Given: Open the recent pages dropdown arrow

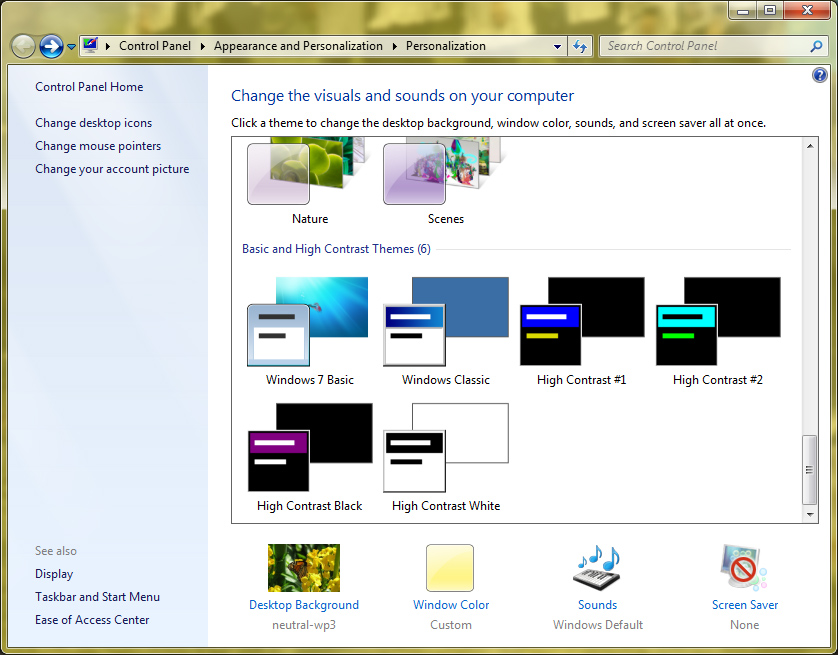Looking at the screenshot, I should point(71,47).
